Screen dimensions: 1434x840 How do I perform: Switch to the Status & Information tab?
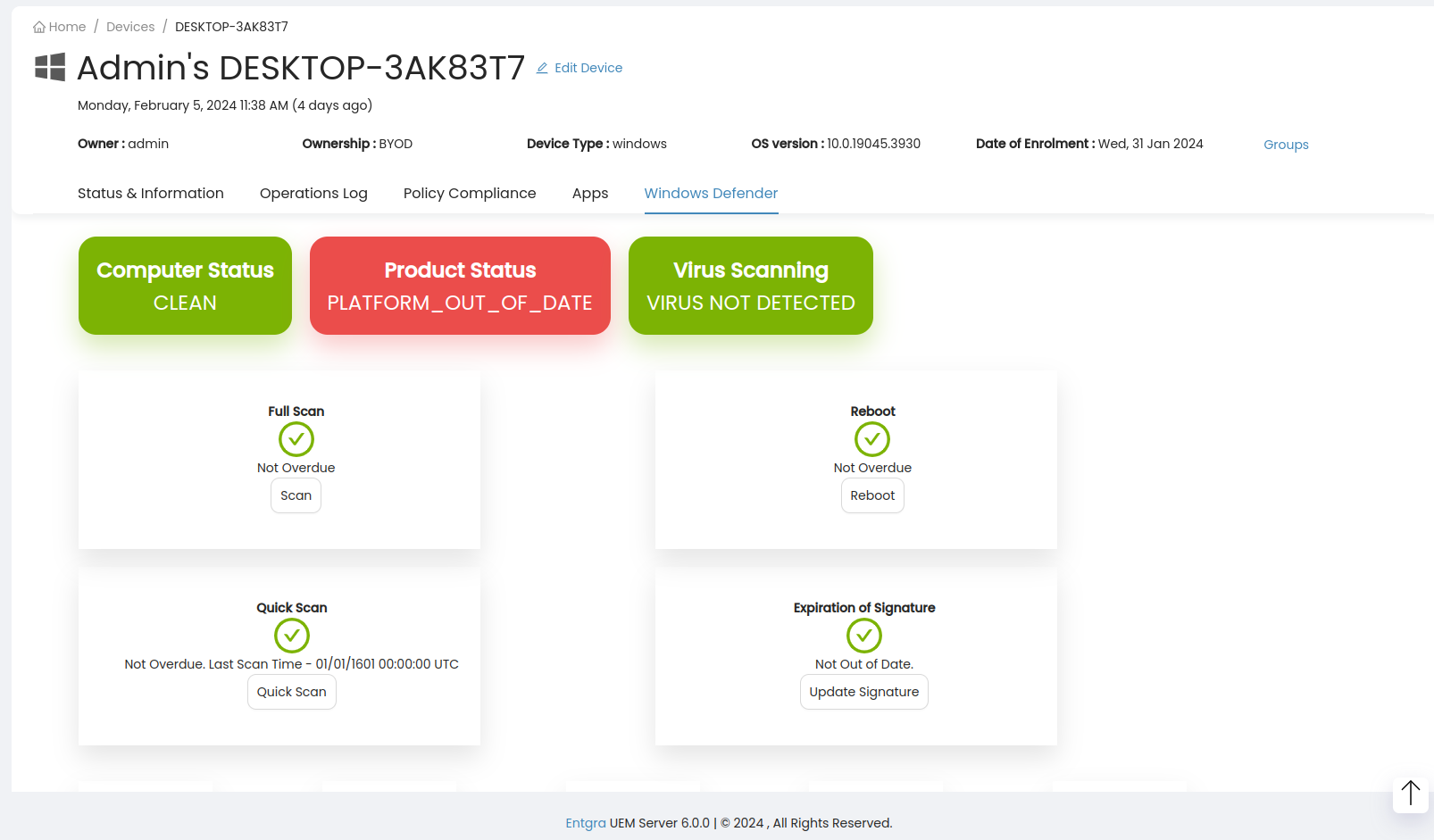pos(150,193)
